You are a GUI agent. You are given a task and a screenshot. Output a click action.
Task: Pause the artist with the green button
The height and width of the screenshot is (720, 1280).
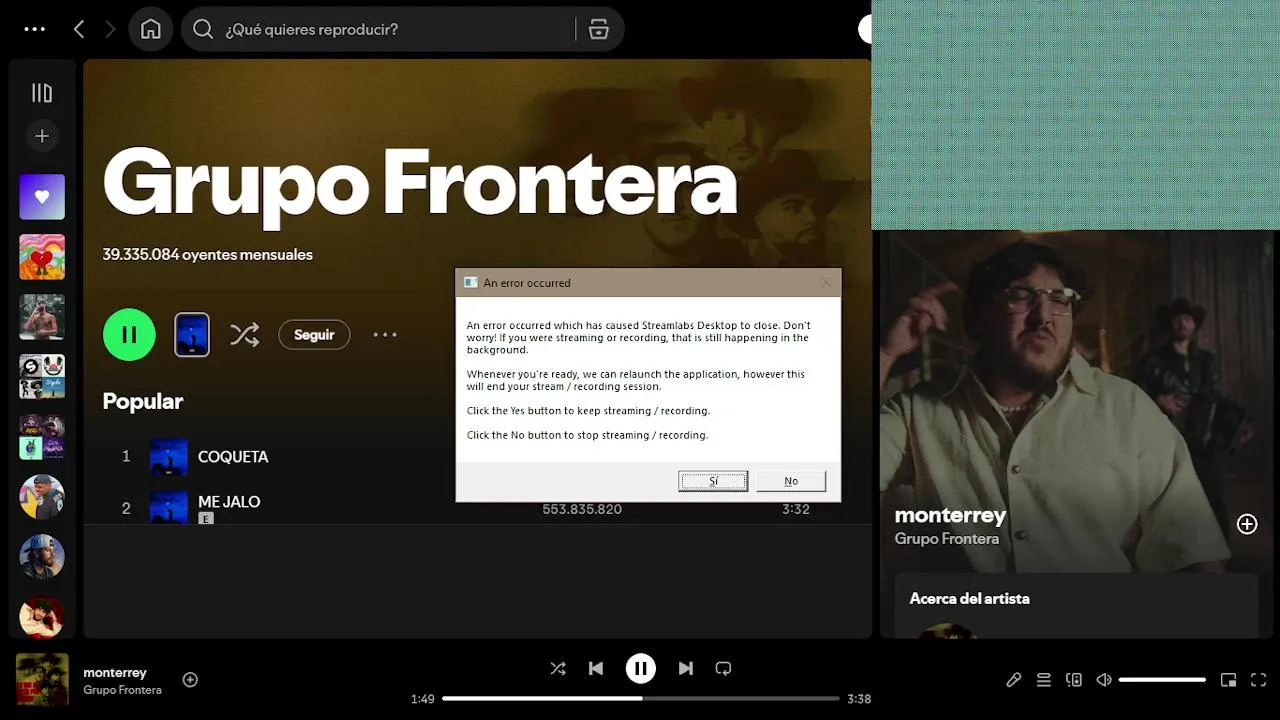coord(129,335)
